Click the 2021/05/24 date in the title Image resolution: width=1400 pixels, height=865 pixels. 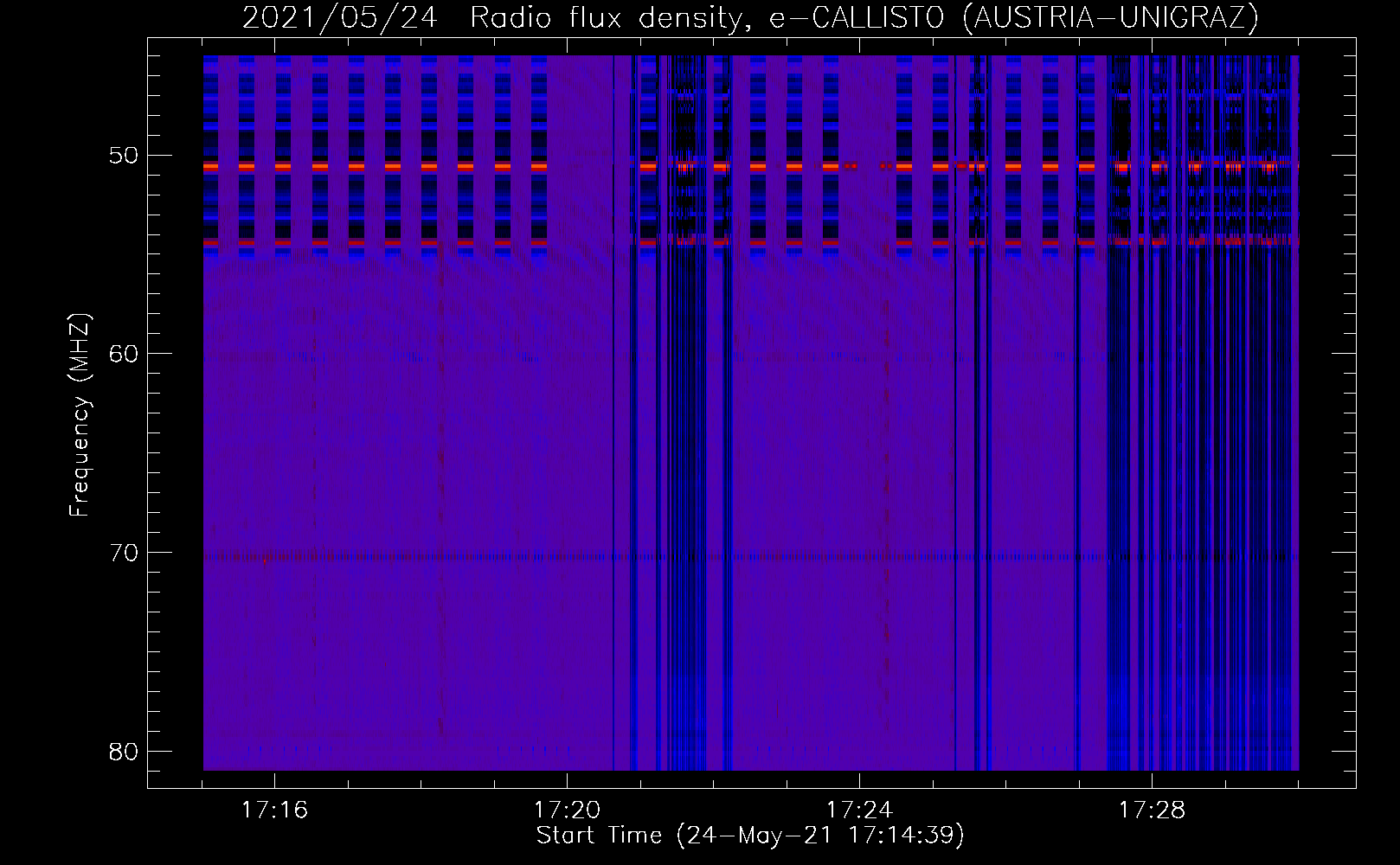tap(340, 18)
